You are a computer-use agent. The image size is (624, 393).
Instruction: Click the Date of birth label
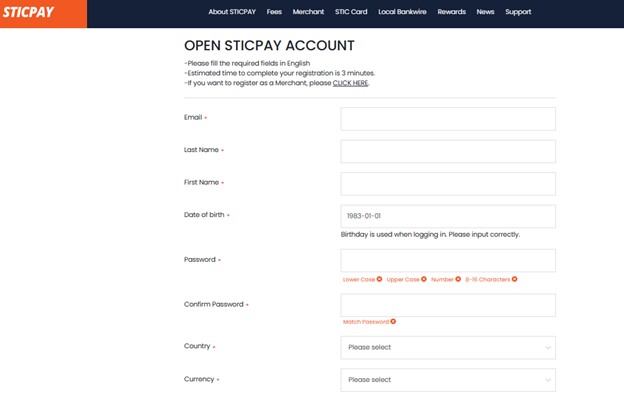(x=204, y=215)
